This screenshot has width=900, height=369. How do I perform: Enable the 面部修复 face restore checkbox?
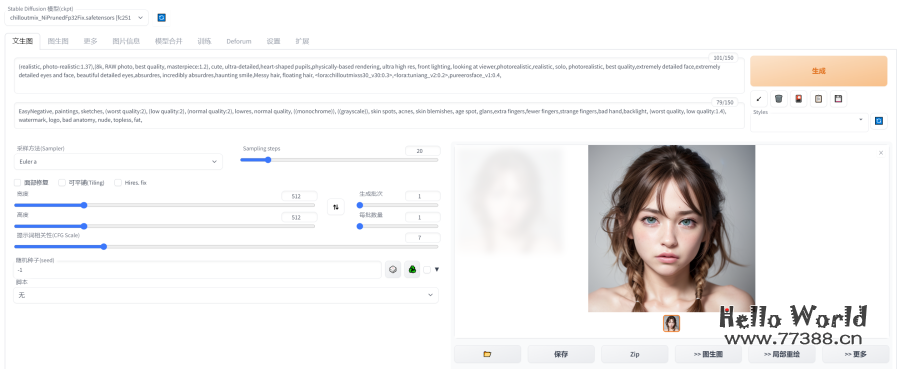(x=18, y=182)
